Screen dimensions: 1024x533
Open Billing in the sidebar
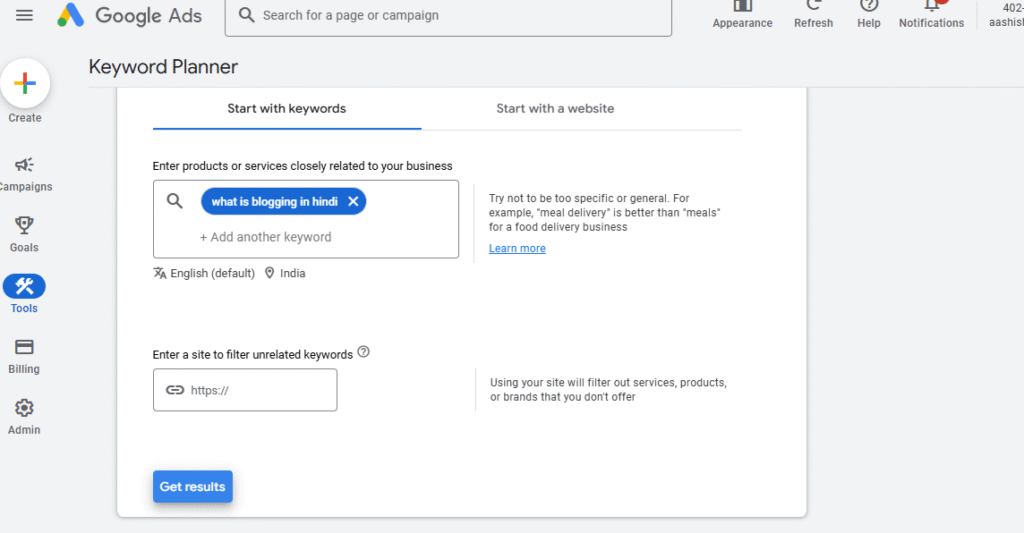24,357
